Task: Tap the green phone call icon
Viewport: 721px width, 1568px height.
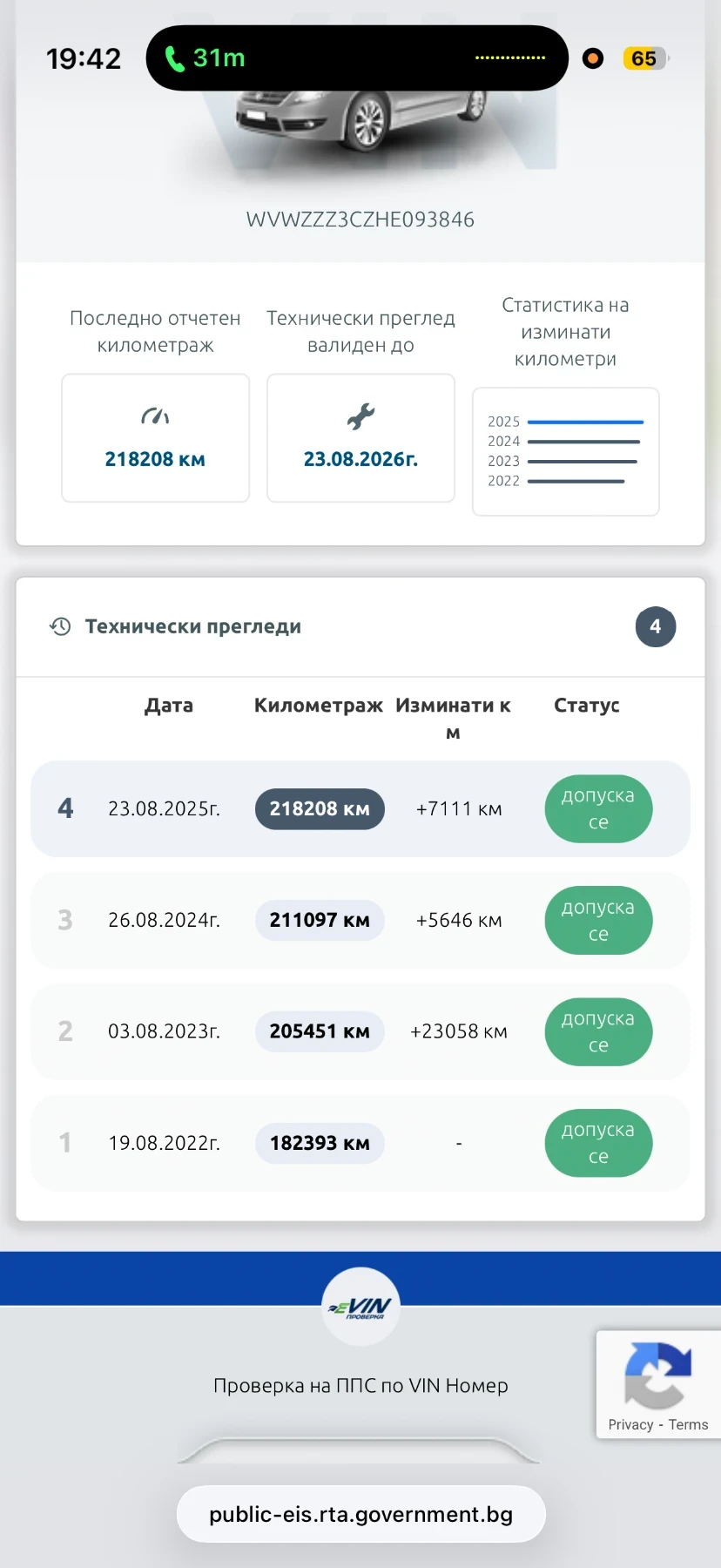Action: 175,58
